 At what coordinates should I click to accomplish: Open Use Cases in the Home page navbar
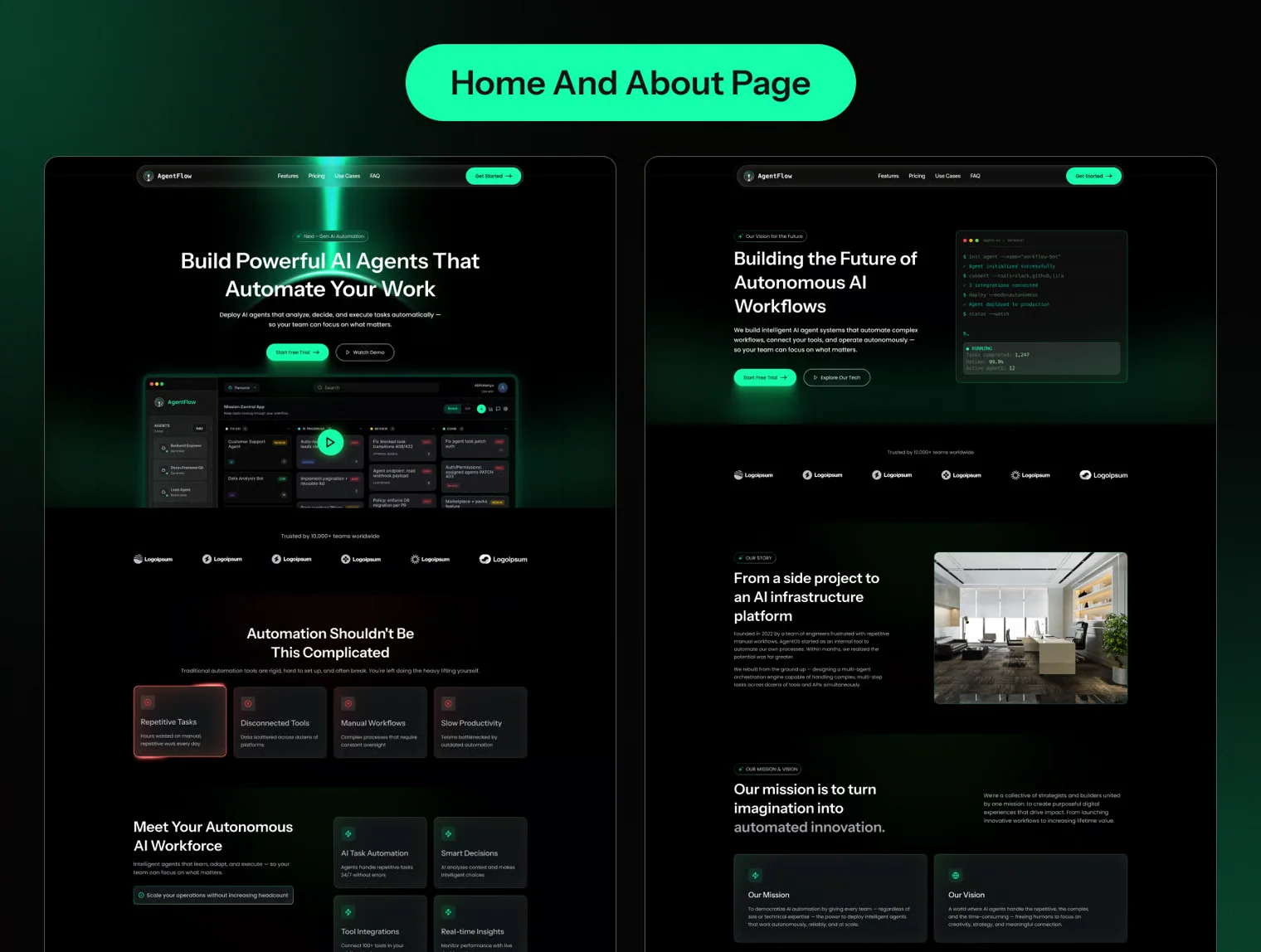[x=348, y=176]
